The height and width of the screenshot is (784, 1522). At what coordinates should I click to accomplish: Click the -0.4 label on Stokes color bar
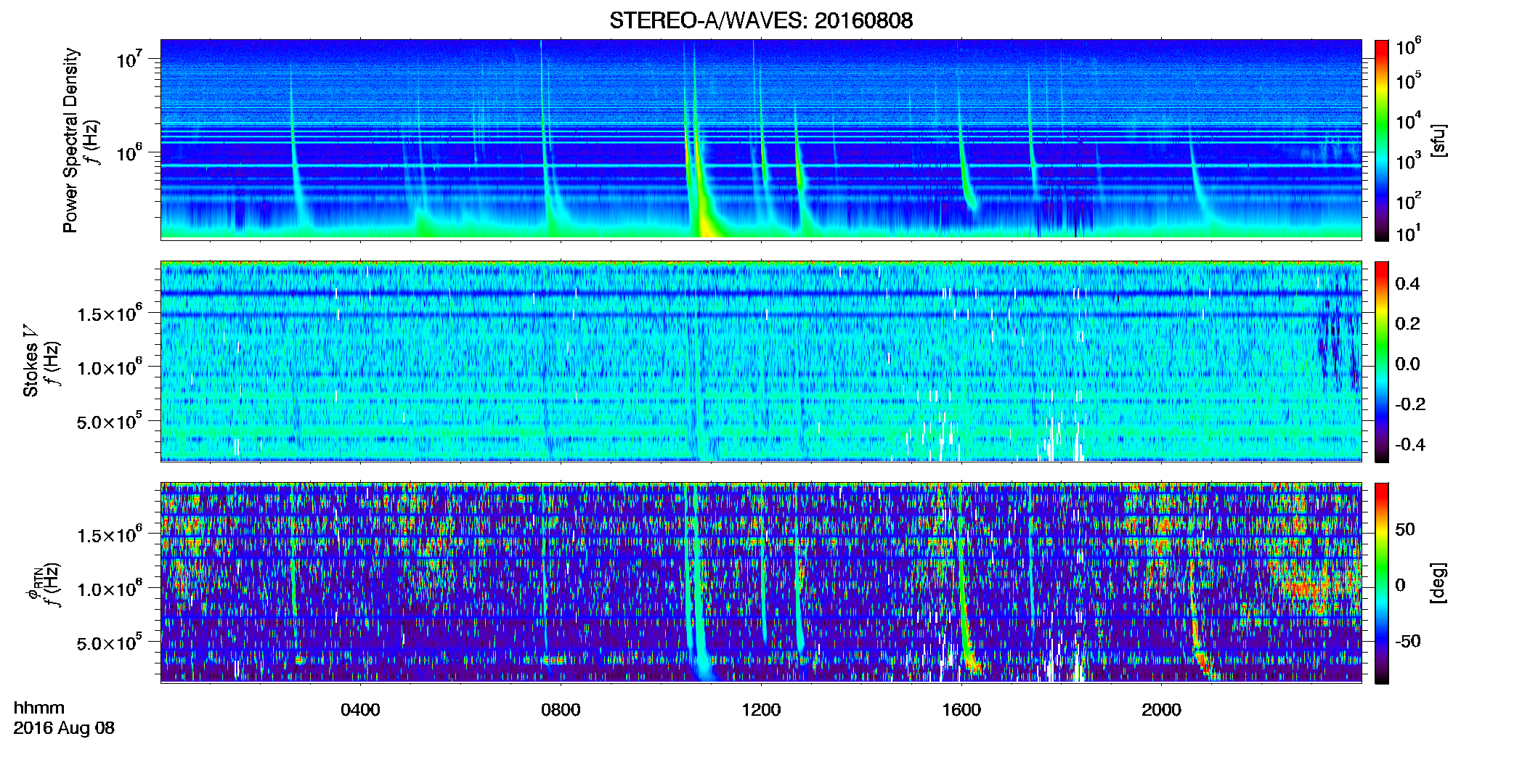coord(1410,444)
